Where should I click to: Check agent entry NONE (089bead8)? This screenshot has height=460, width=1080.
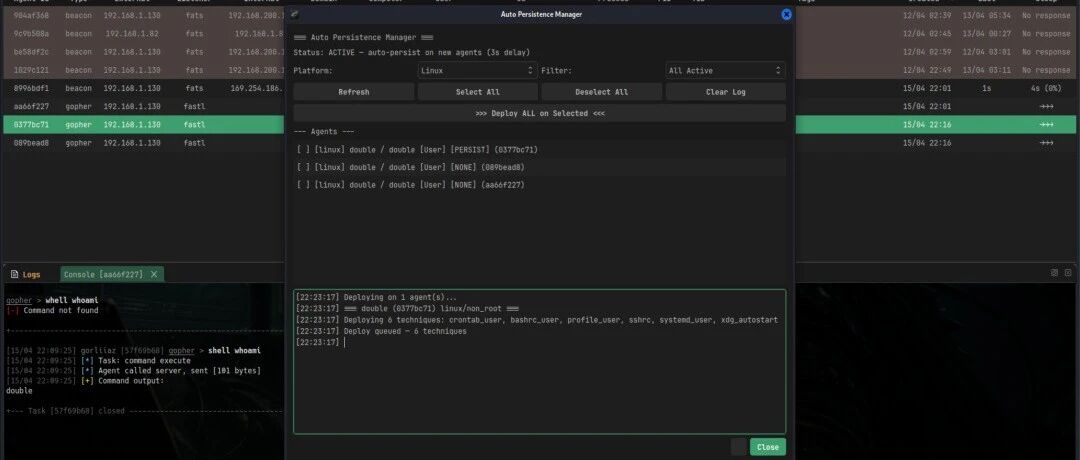click(x=539, y=167)
